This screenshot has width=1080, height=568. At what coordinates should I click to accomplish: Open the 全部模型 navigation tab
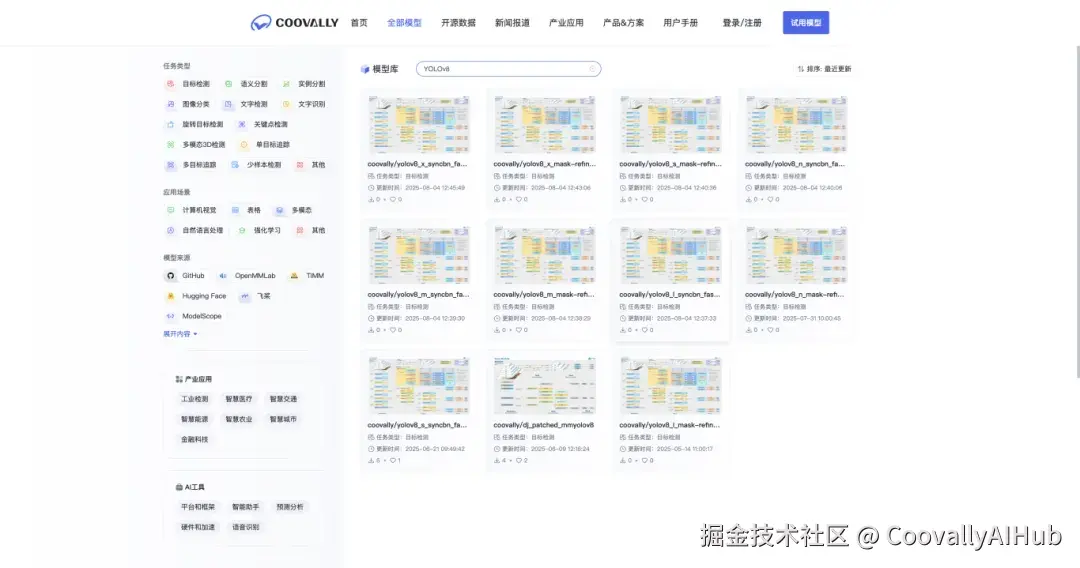coord(404,23)
